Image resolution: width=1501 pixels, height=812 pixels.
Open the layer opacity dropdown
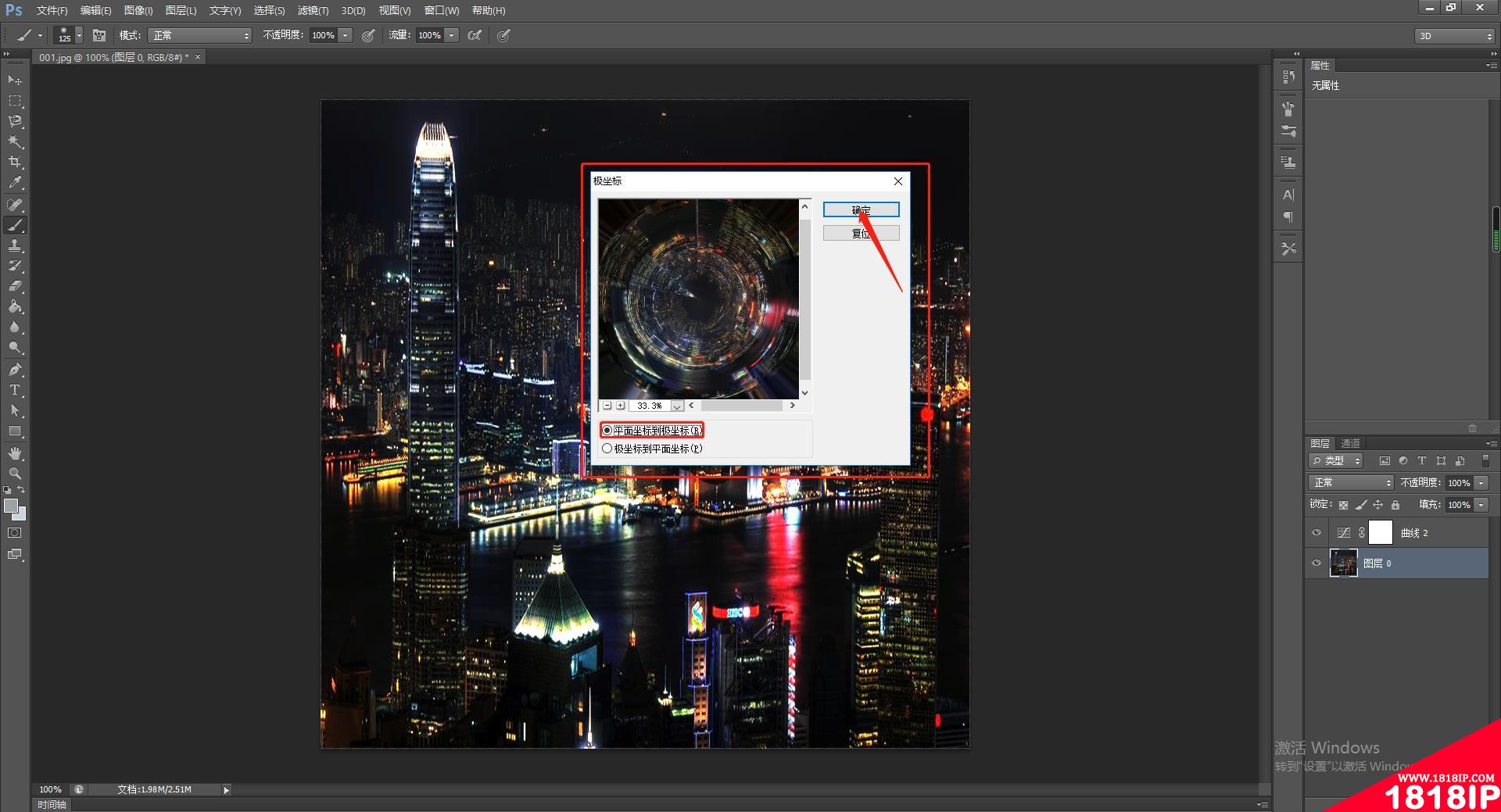point(1481,483)
